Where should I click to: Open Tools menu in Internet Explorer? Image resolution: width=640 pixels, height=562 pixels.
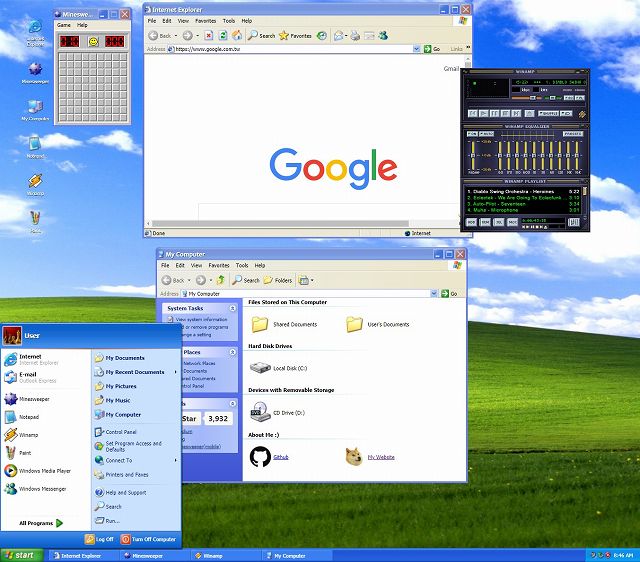click(229, 21)
